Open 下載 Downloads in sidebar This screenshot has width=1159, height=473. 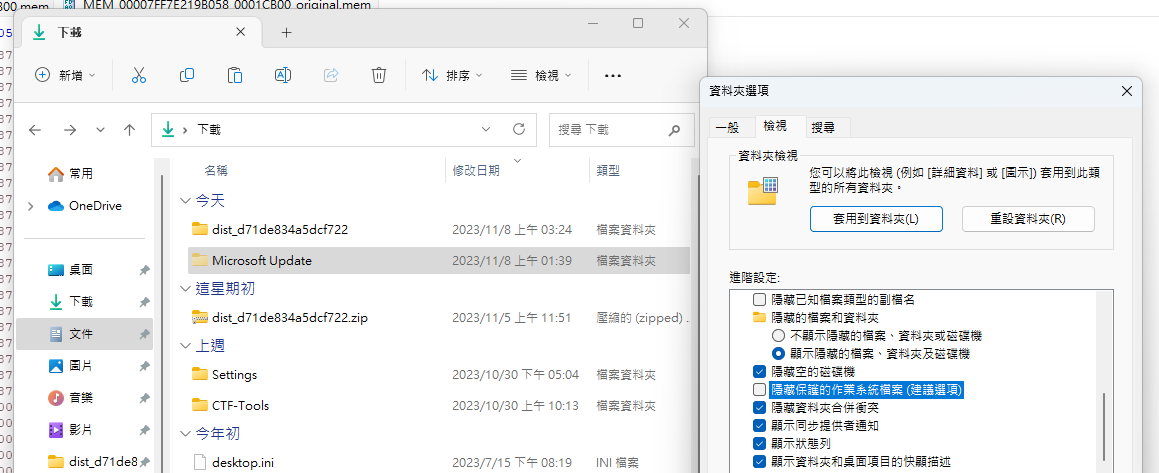[81, 302]
